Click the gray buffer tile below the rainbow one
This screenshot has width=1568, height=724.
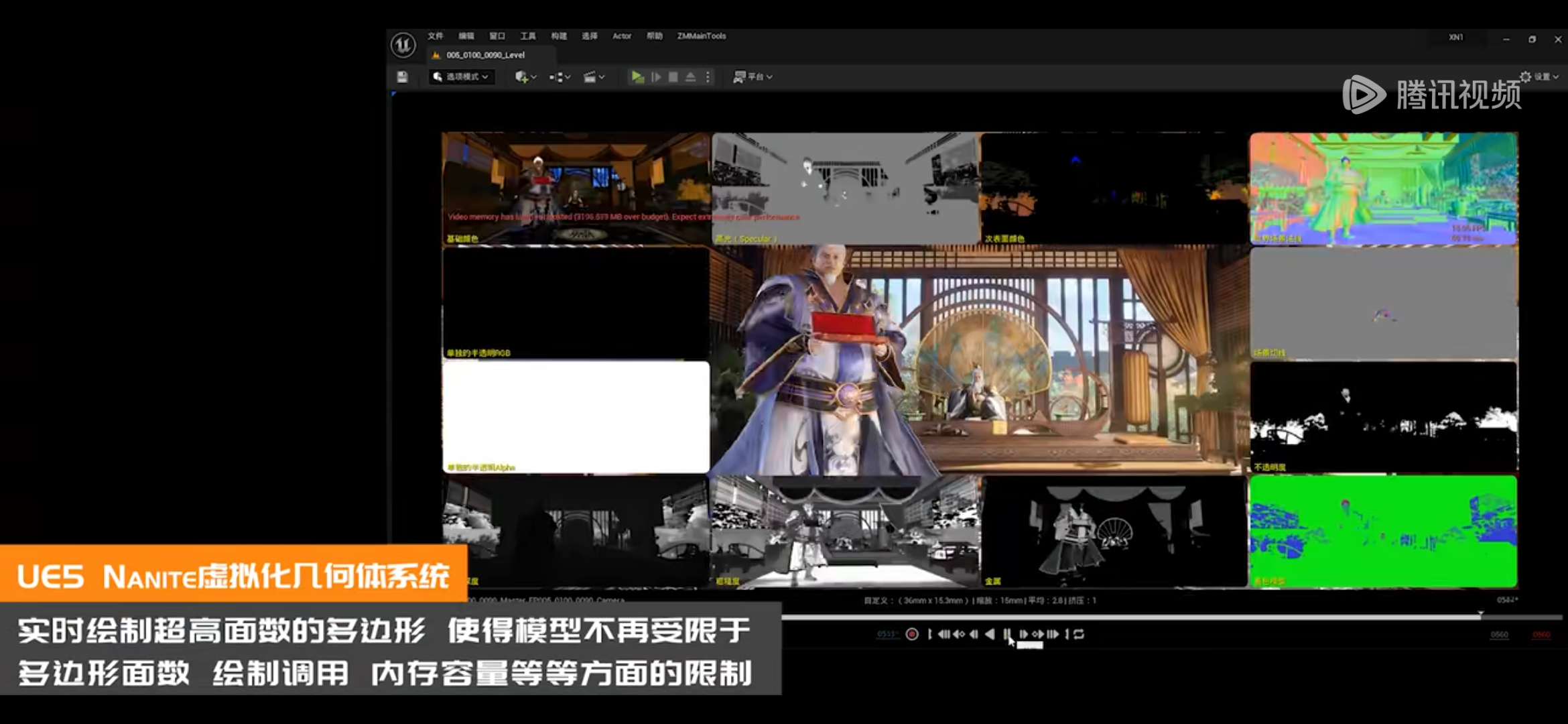coord(1384,303)
